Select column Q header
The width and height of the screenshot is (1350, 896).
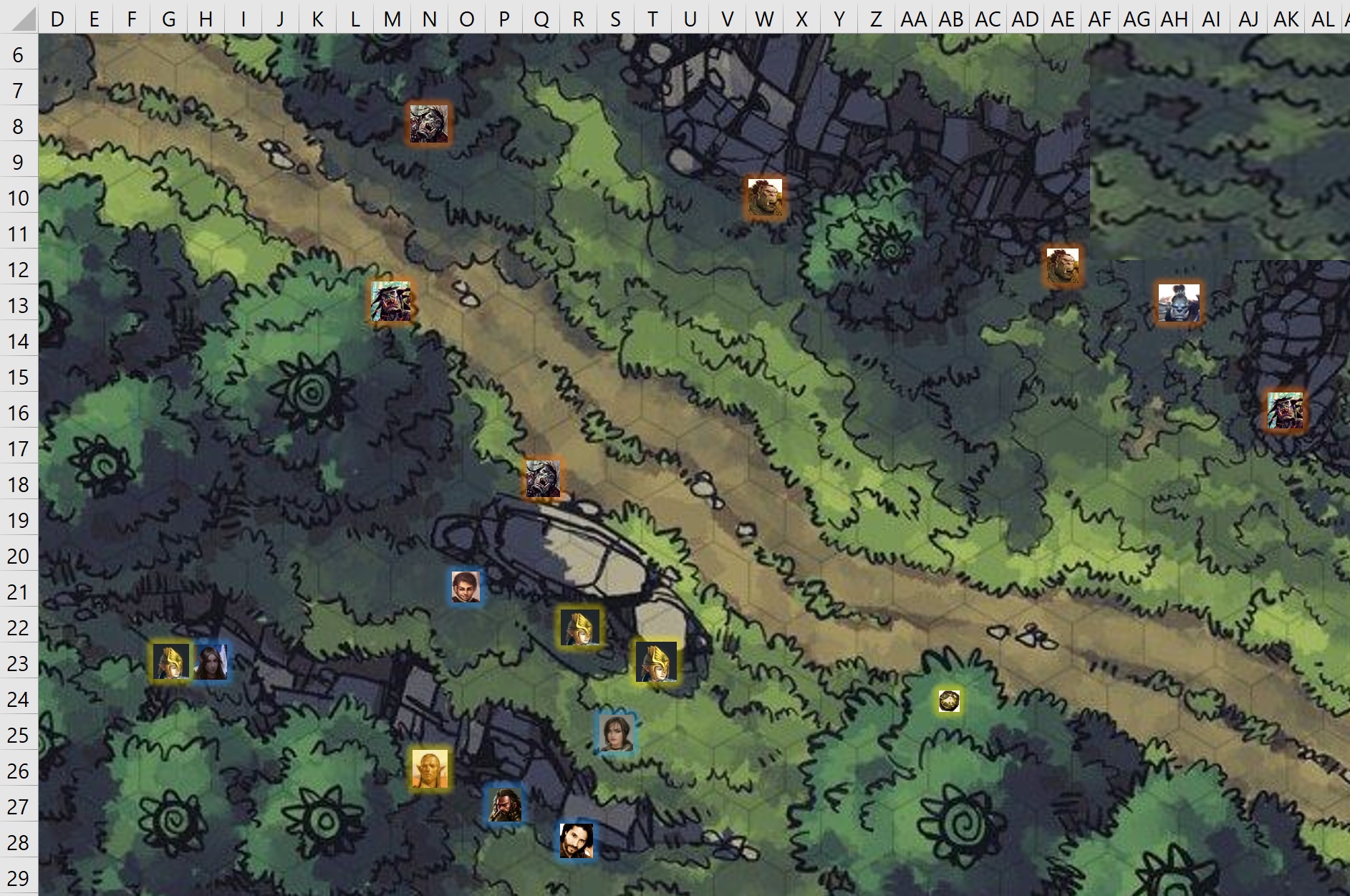541,19
